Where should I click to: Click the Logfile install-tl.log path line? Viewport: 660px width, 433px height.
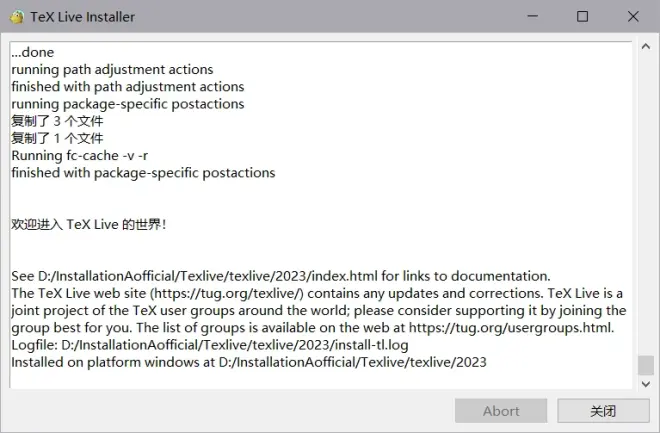(210, 345)
